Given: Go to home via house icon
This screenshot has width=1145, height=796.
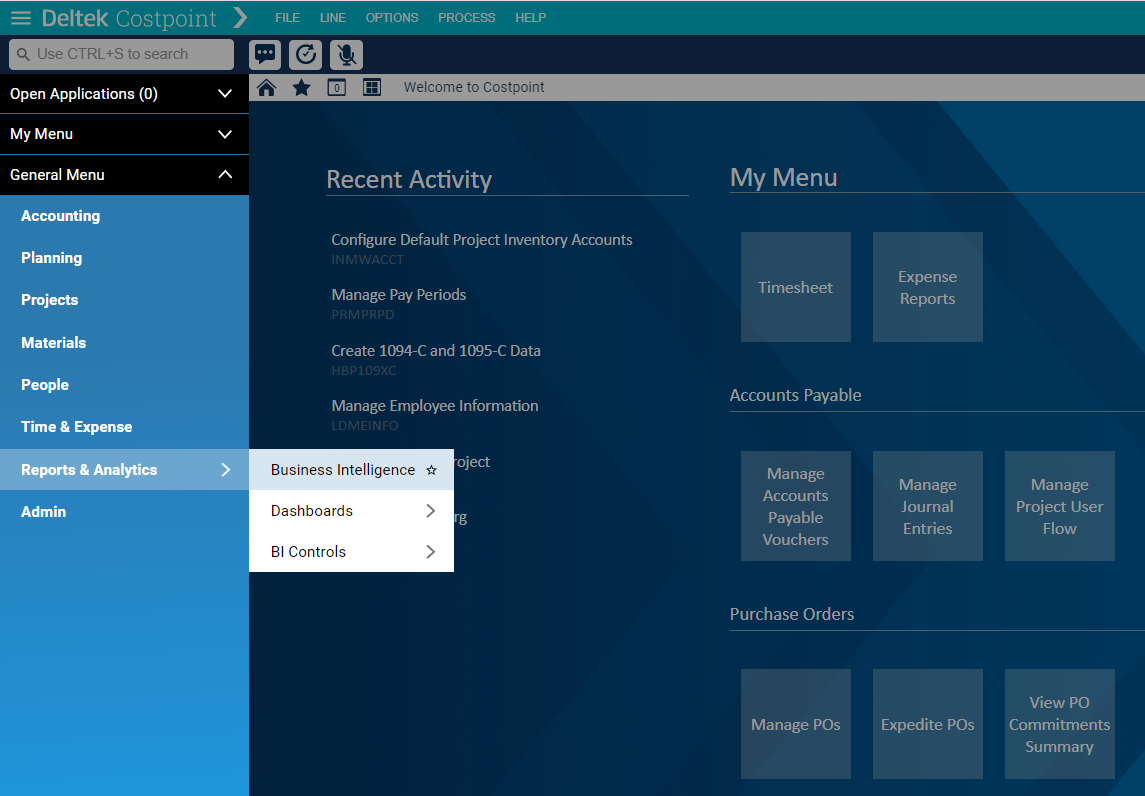Looking at the screenshot, I should click(x=266, y=88).
